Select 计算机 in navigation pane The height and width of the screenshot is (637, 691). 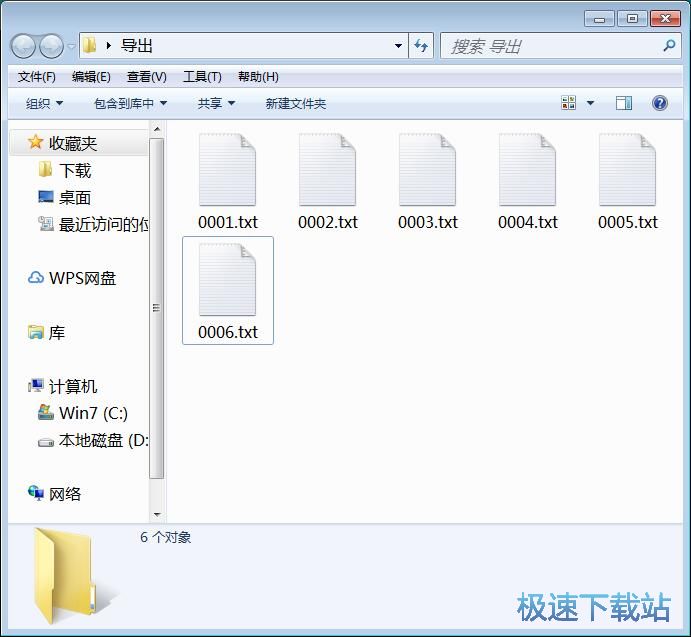pos(63,386)
